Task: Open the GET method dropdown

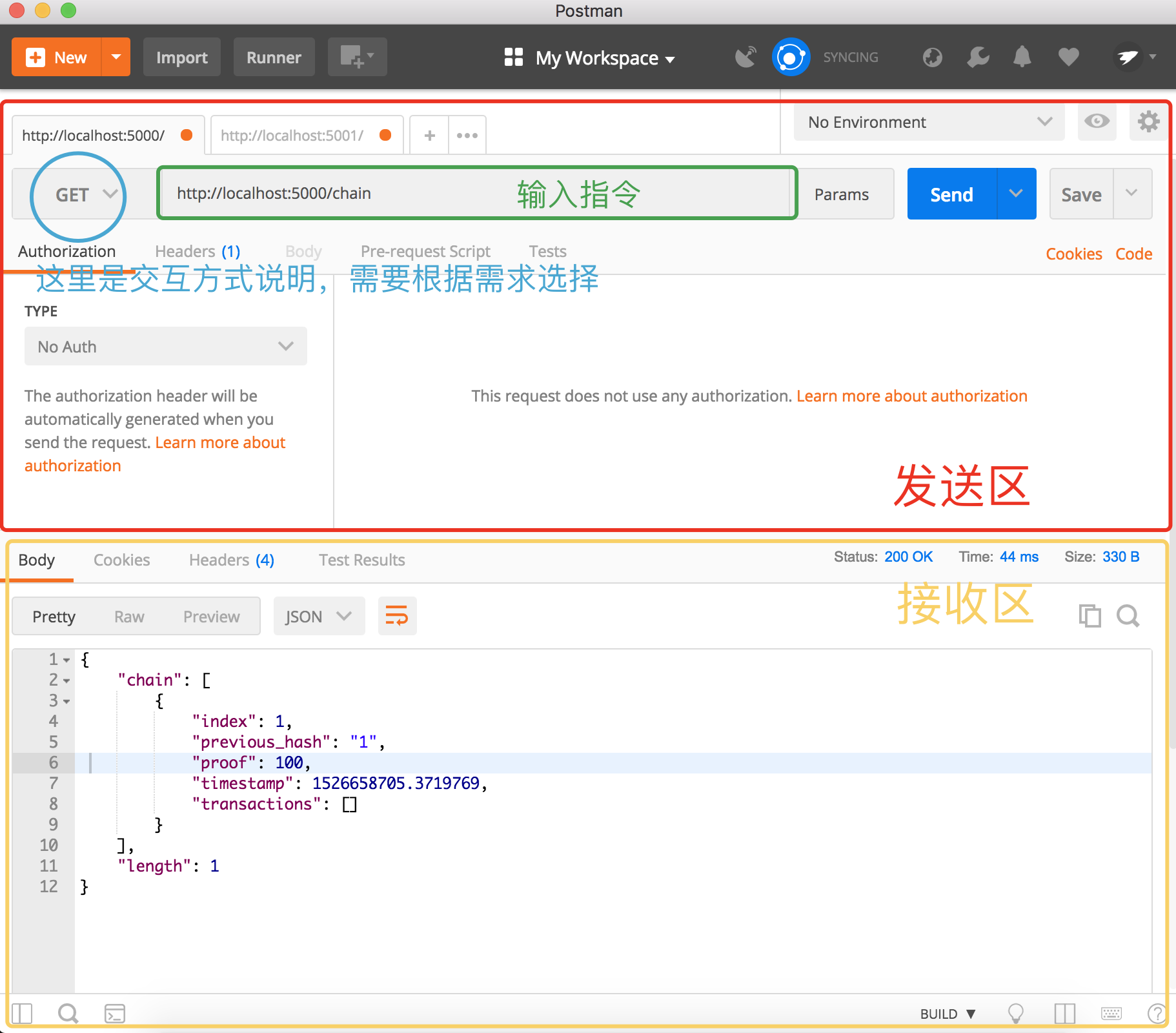Action: click(x=86, y=194)
